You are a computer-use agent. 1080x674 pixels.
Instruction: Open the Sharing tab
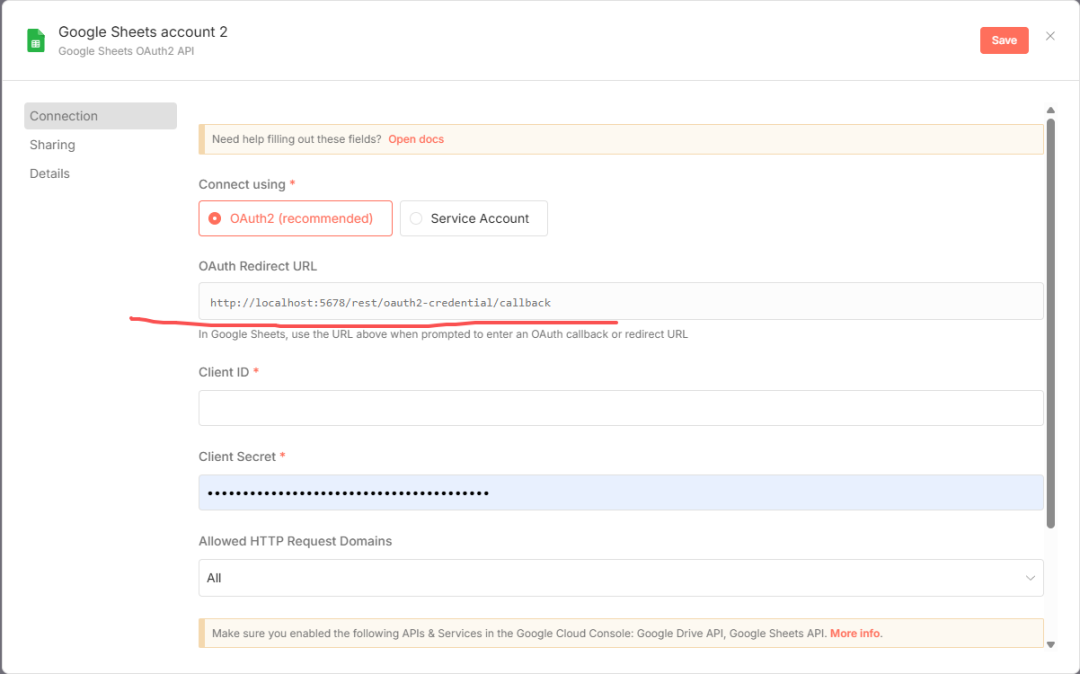pyautogui.click(x=52, y=145)
